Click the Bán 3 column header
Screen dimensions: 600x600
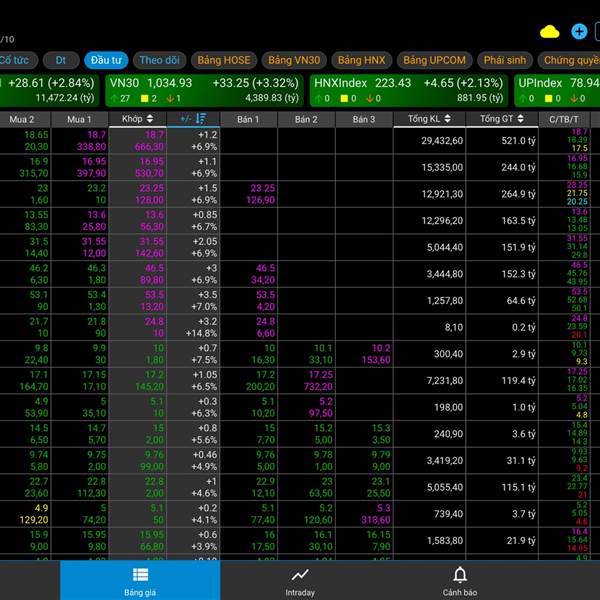pos(364,119)
